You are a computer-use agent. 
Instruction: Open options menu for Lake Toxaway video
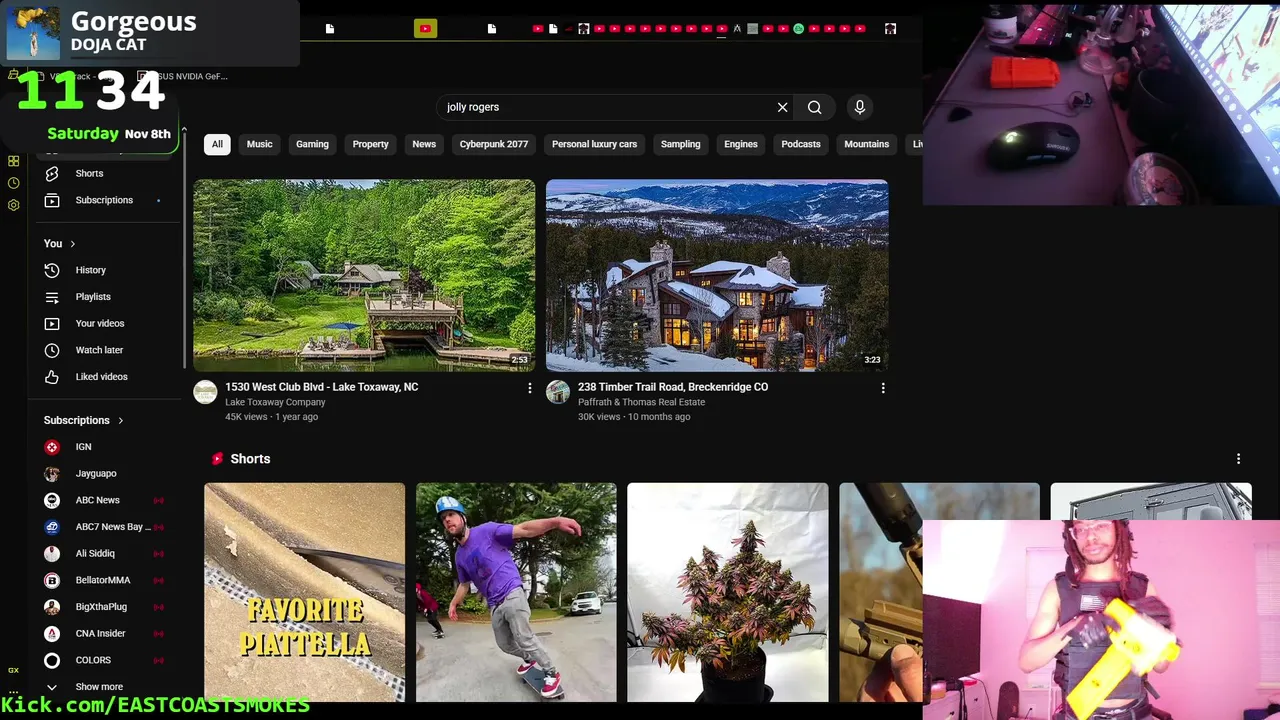(x=530, y=388)
